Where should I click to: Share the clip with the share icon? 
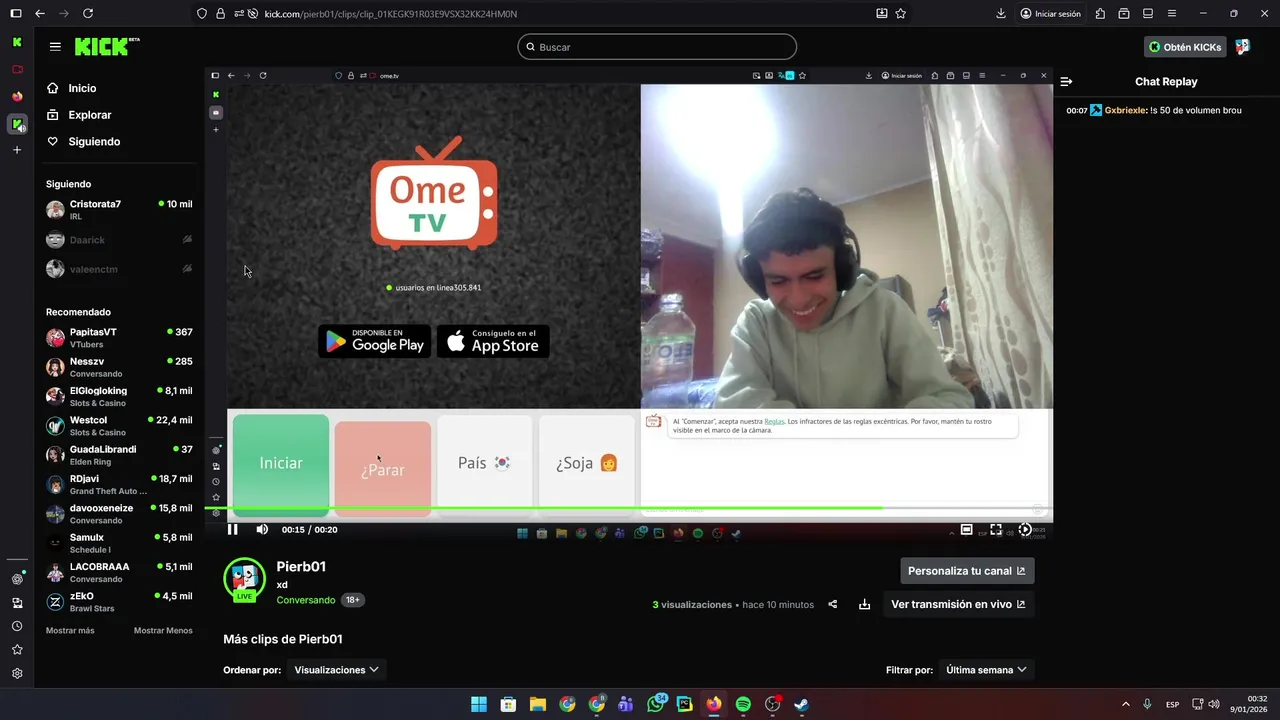tap(832, 605)
